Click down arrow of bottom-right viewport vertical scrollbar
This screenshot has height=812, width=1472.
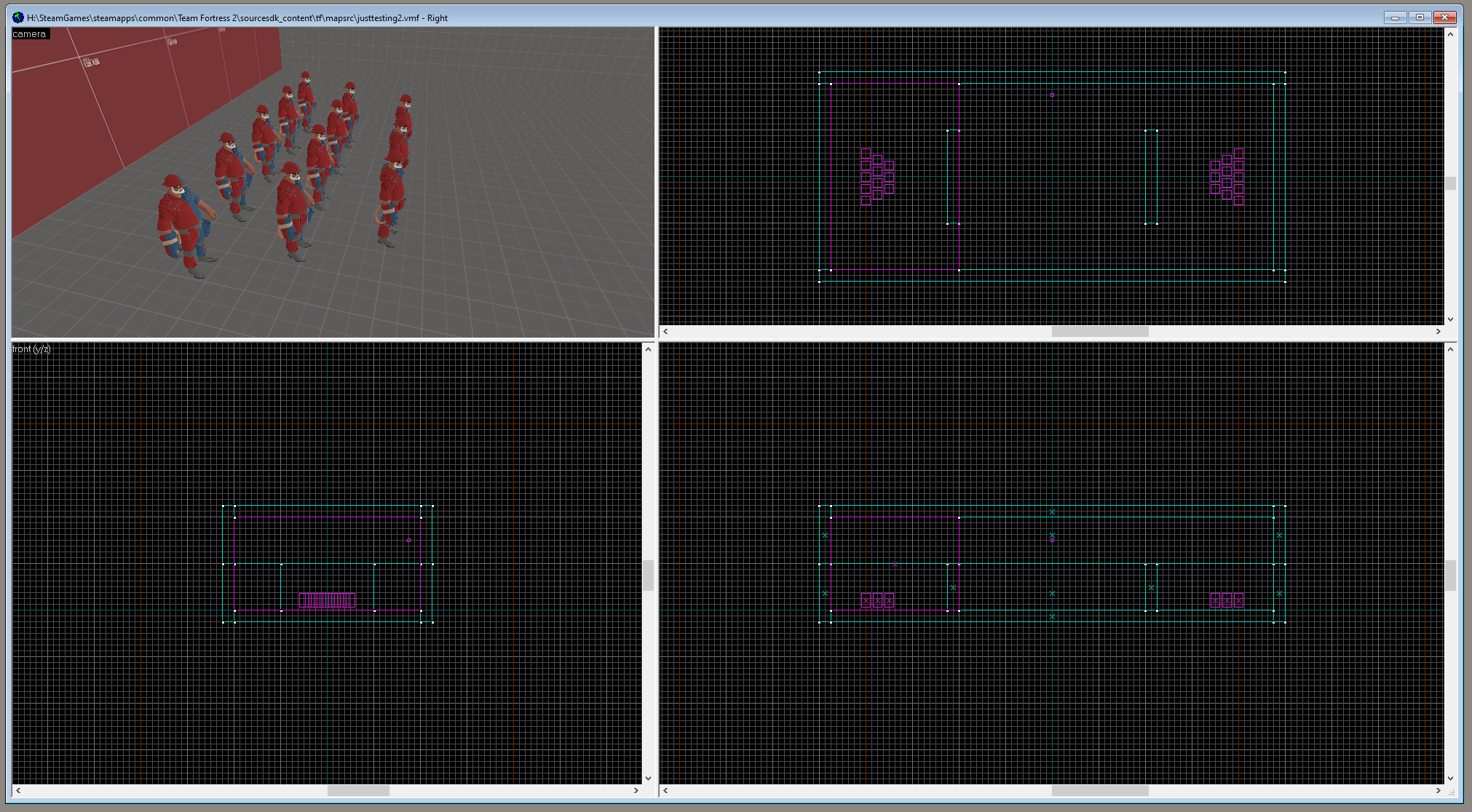pos(1450,778)
